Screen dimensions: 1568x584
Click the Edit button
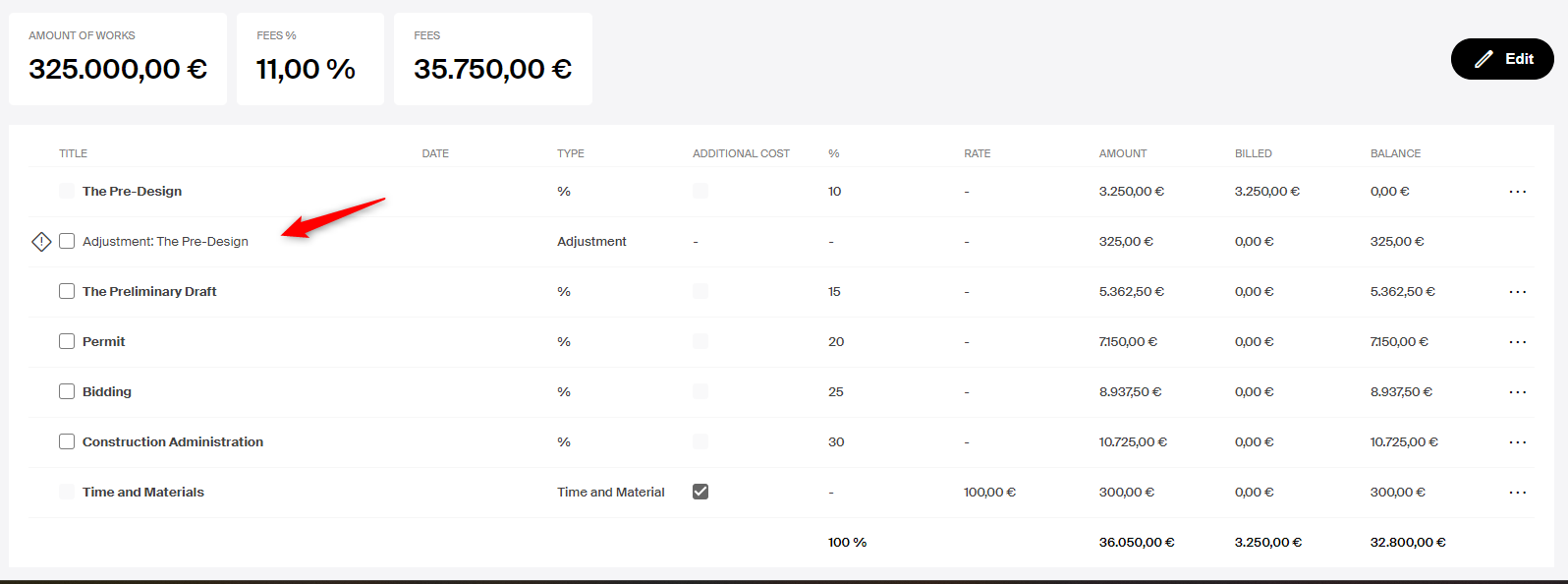tap(1502, 59)
